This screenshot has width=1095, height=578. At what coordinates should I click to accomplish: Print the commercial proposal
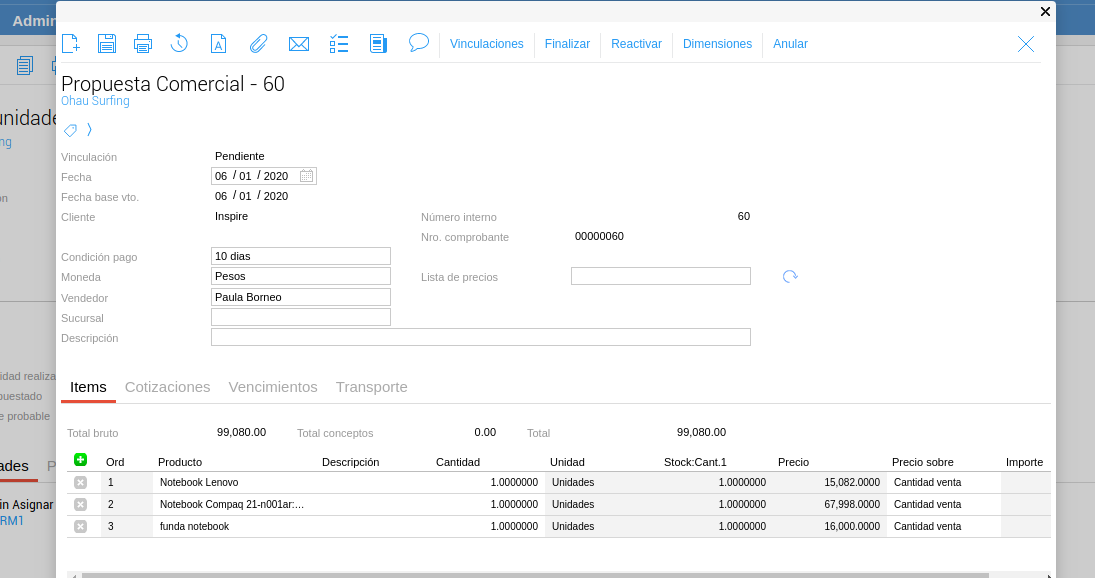point(143,43)
